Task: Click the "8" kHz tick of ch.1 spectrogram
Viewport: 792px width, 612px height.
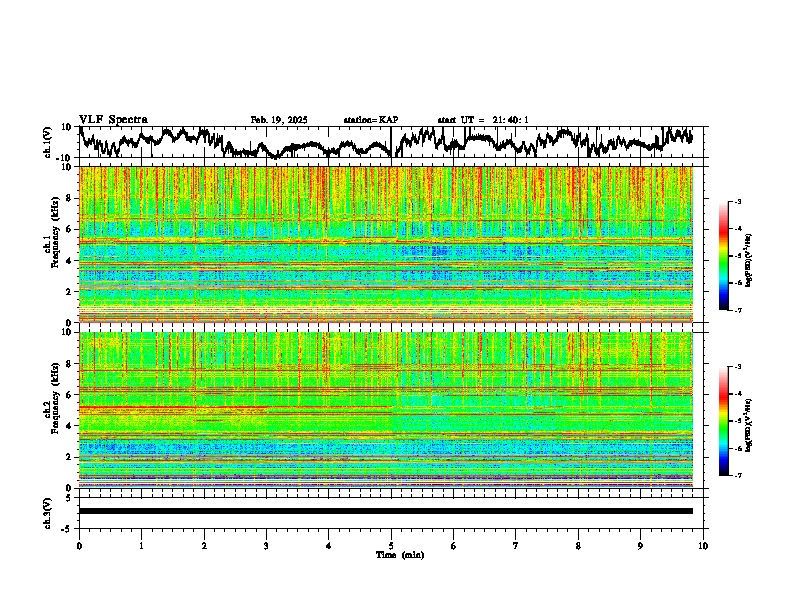Action: tap(71, 198)
